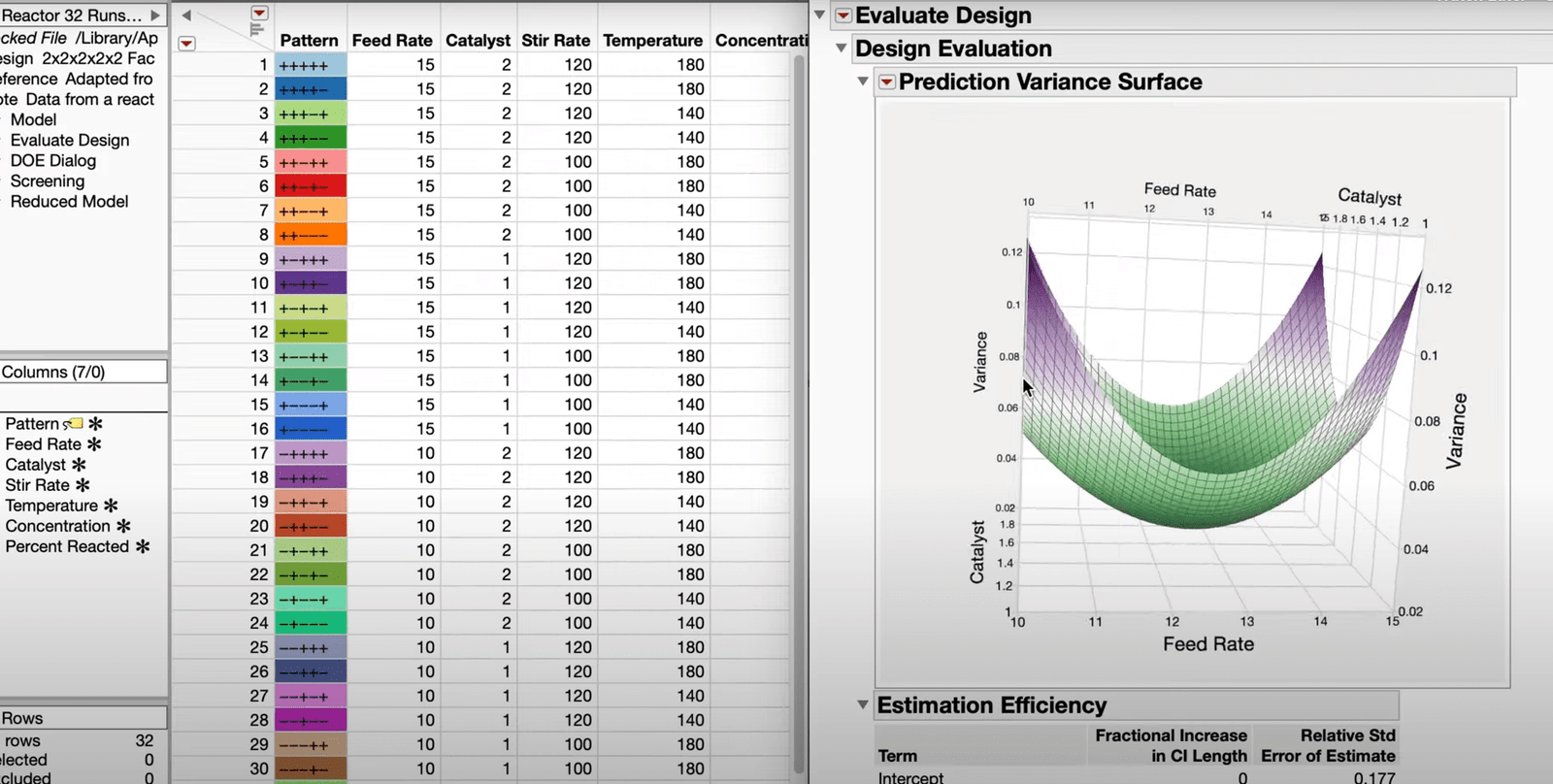Open the Reactor 32 Runs table menu arrow
Screen dimensions: 1553x784
point(155,16)
